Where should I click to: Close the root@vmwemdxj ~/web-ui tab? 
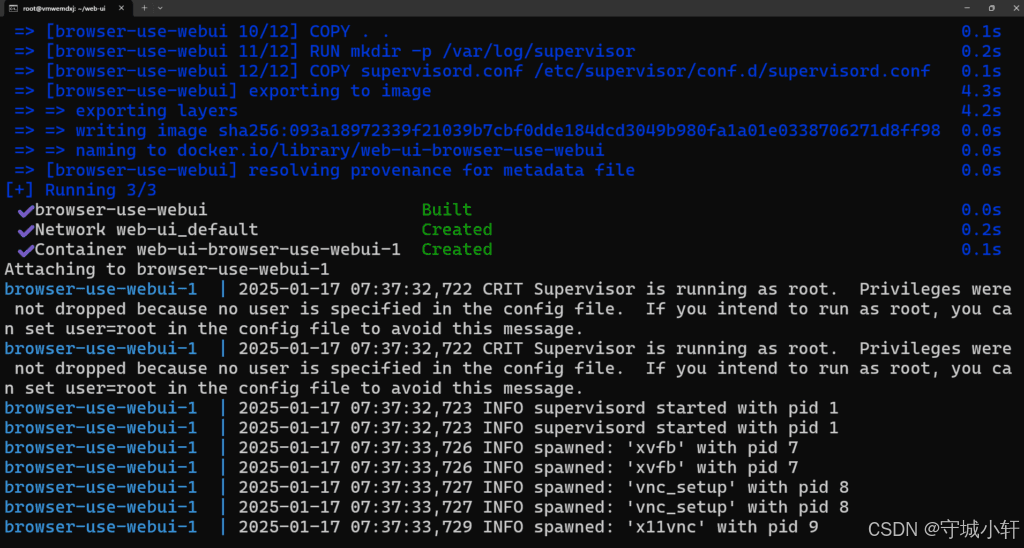click(121, 8)
